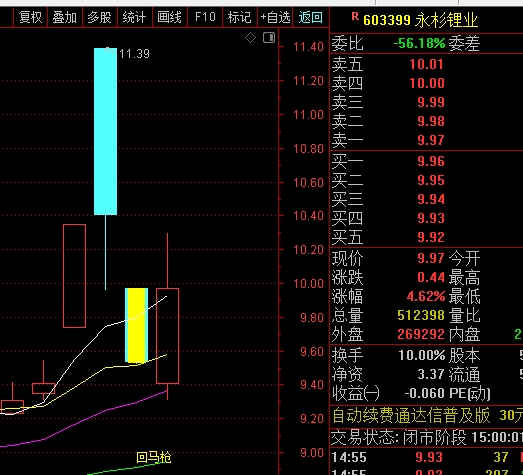
Task: Click the 今开 label
Action: pyautogui.click(x=464, y=258)
